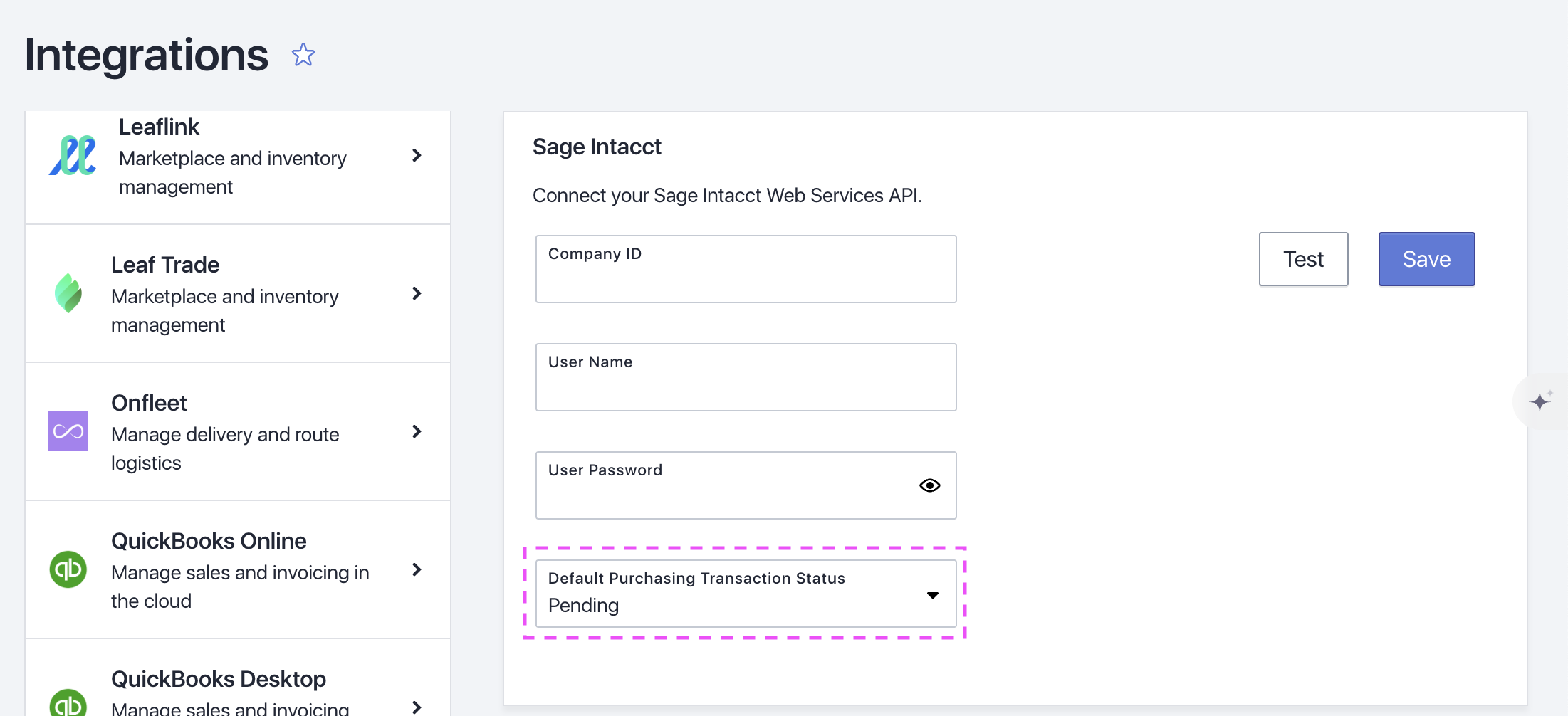Viewport: 1568px width, 716px height.
Task: Click the Leaf Trade leaf logo
Action: (68, 293)
